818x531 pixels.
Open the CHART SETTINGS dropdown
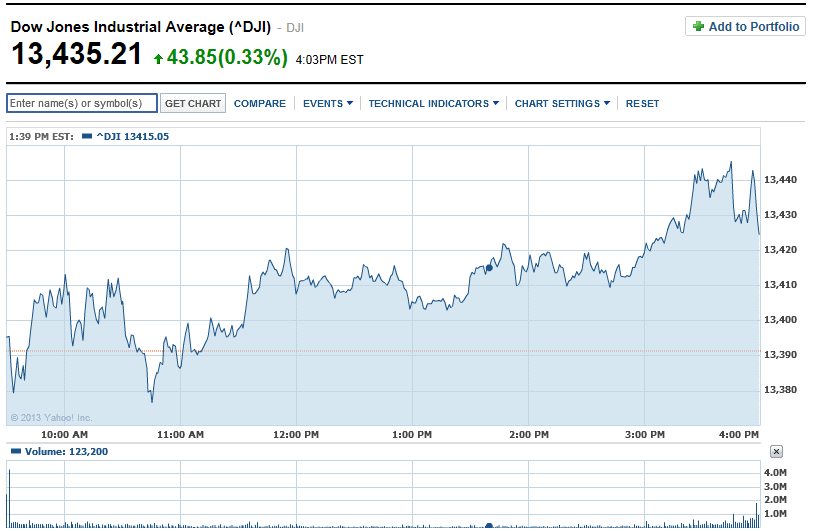coord(562,103)
